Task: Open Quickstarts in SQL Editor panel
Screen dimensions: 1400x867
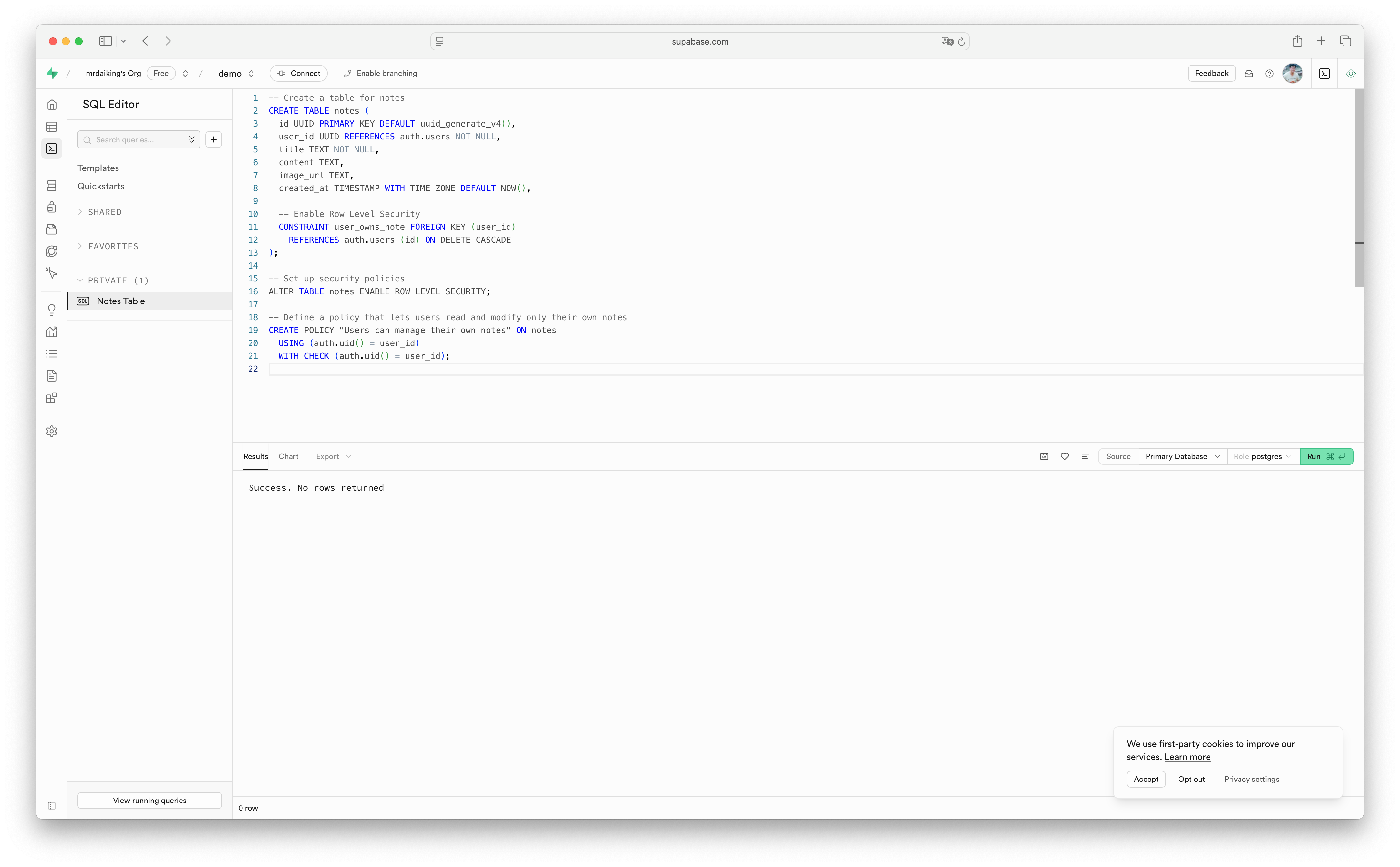Action: [101, 186]
